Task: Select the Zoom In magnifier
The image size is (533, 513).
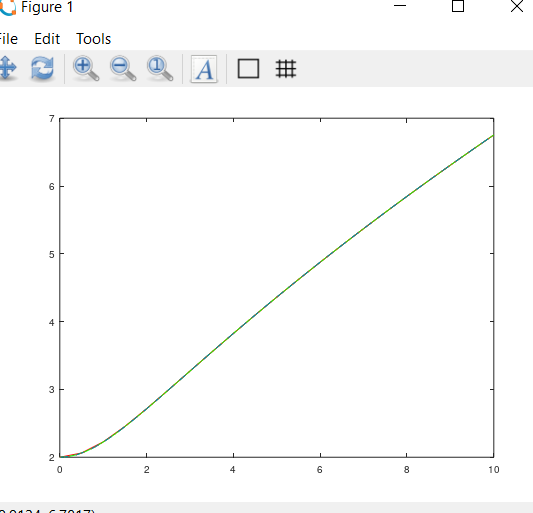Action: pyautogui.click(x=86, y=69)
